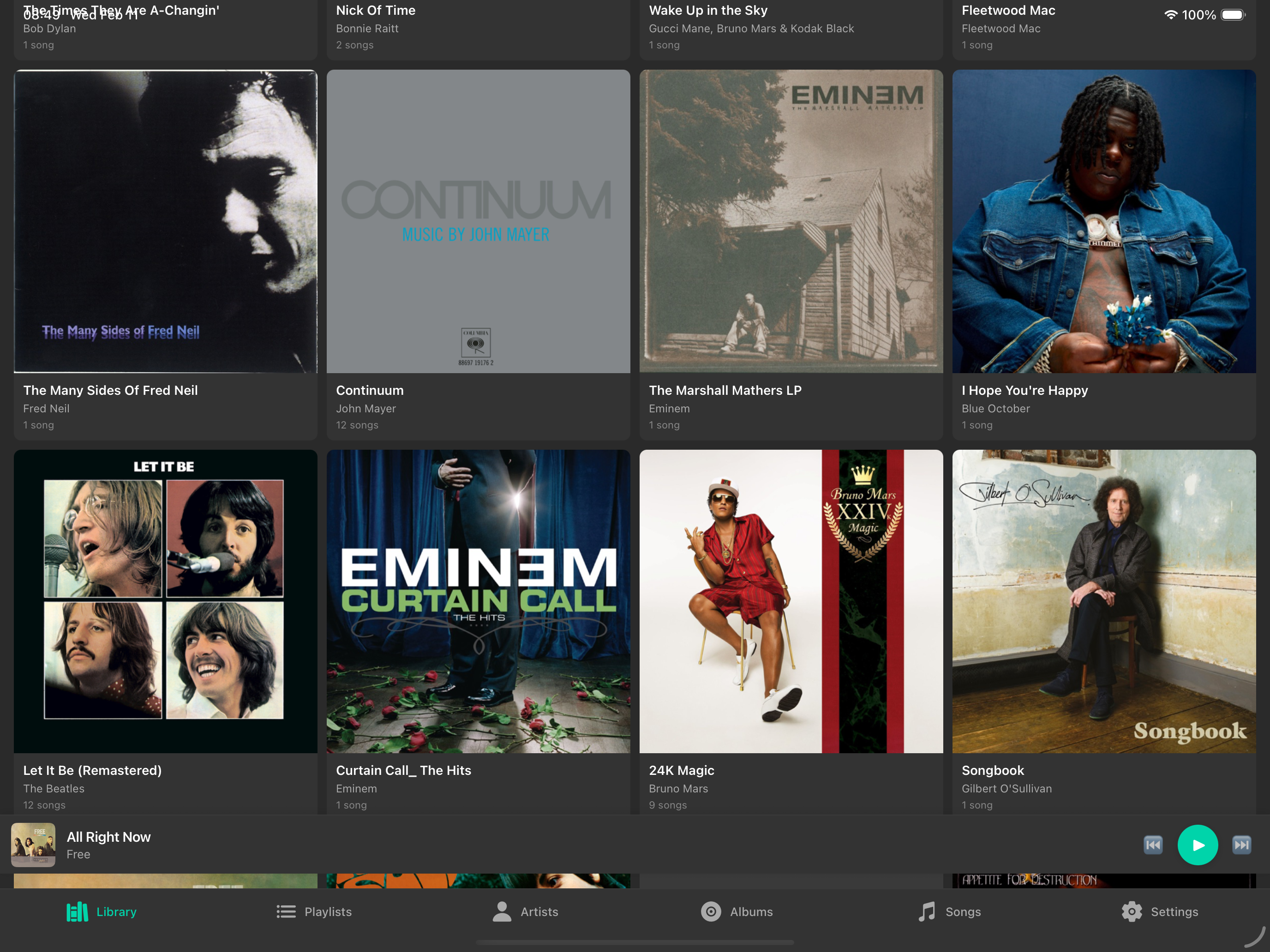Tap the Wi-Fi status icon
This screenshot has width=1270, height=952.
(1171, 15)
